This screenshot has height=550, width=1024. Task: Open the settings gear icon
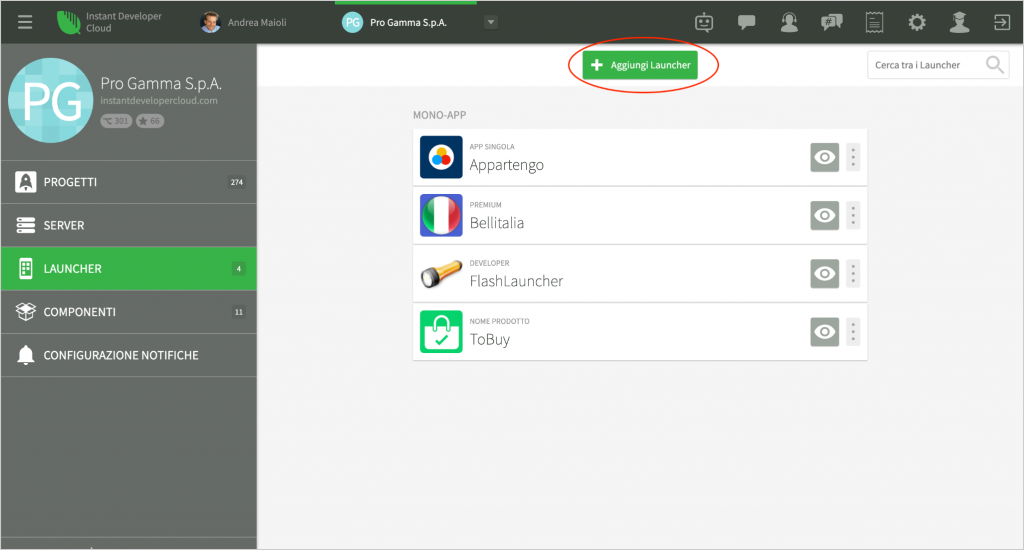tap(917, 22)
